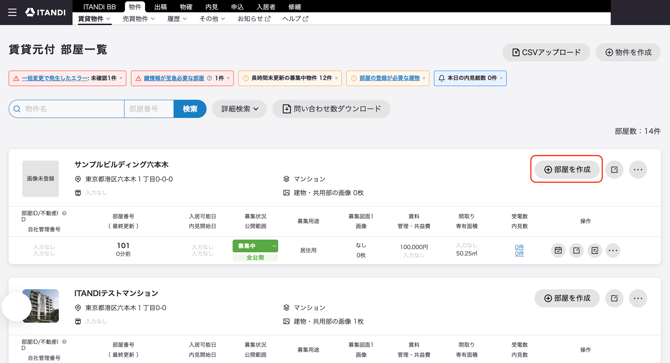The image size is (670, 363).
Task: Open the 部屋の登録が必要な建物 link
Action: (389, 78)
